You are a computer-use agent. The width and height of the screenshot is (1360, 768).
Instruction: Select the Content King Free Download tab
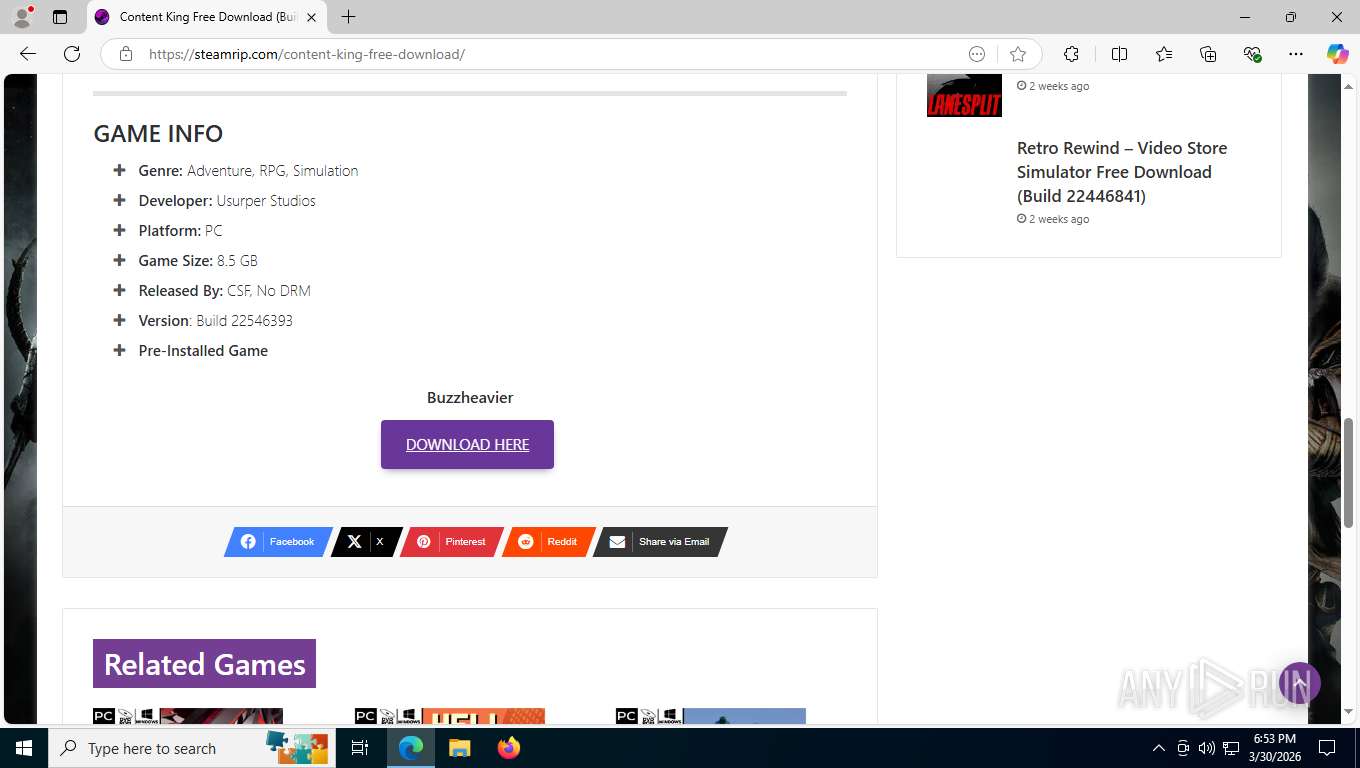207,17
